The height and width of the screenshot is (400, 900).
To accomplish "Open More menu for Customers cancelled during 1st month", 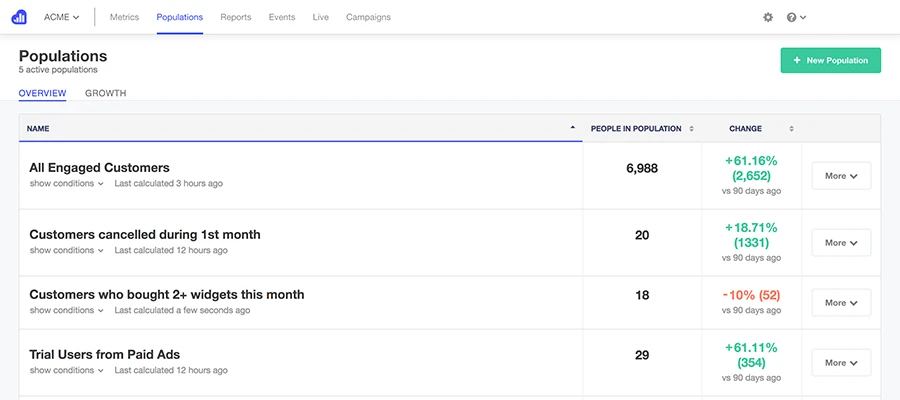I will pos(841,243).
